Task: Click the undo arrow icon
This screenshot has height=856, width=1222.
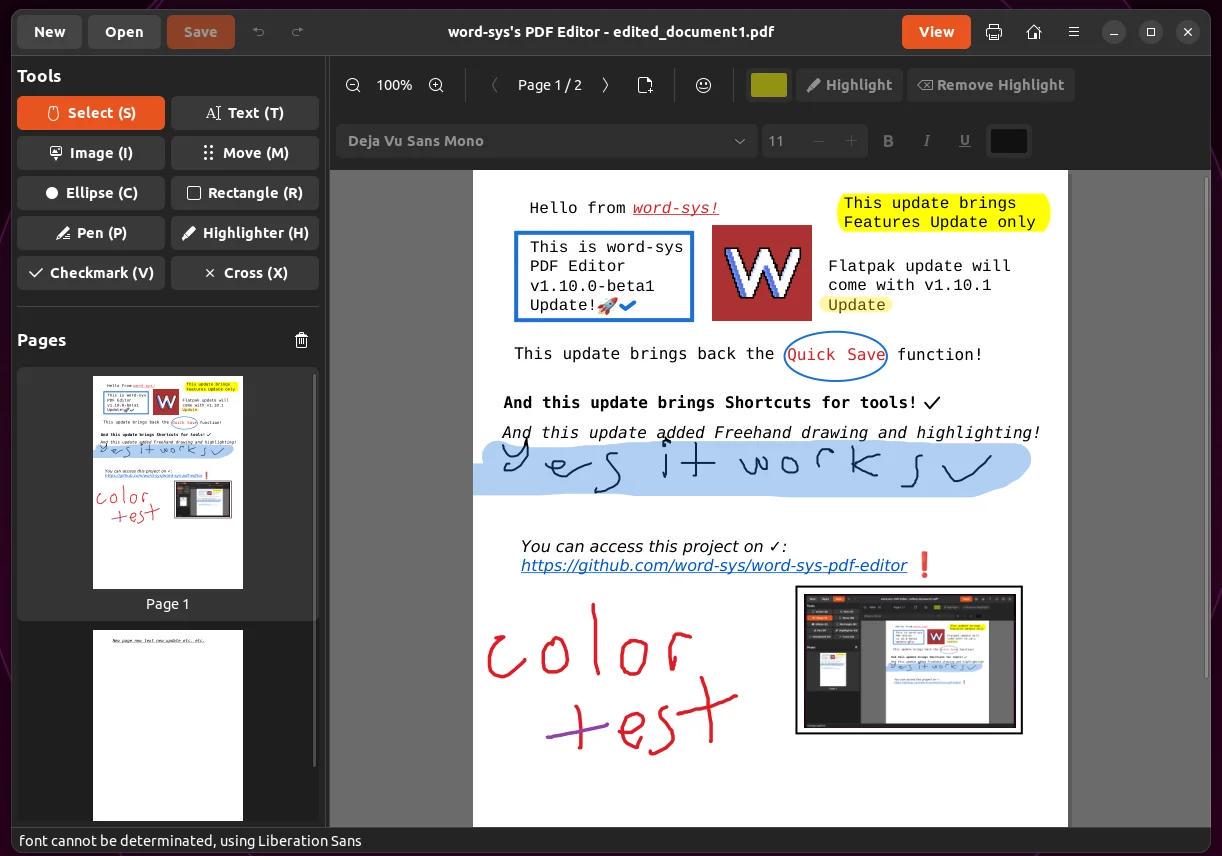Action: point(259,32)
